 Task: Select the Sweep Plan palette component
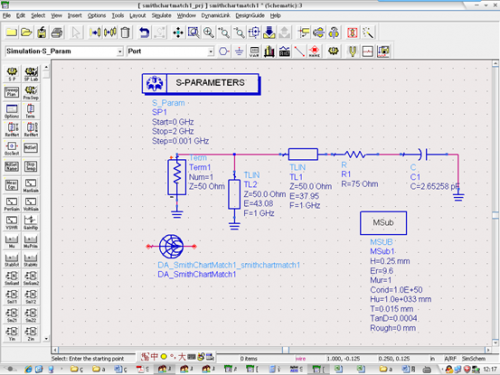(x=12, y=92)
